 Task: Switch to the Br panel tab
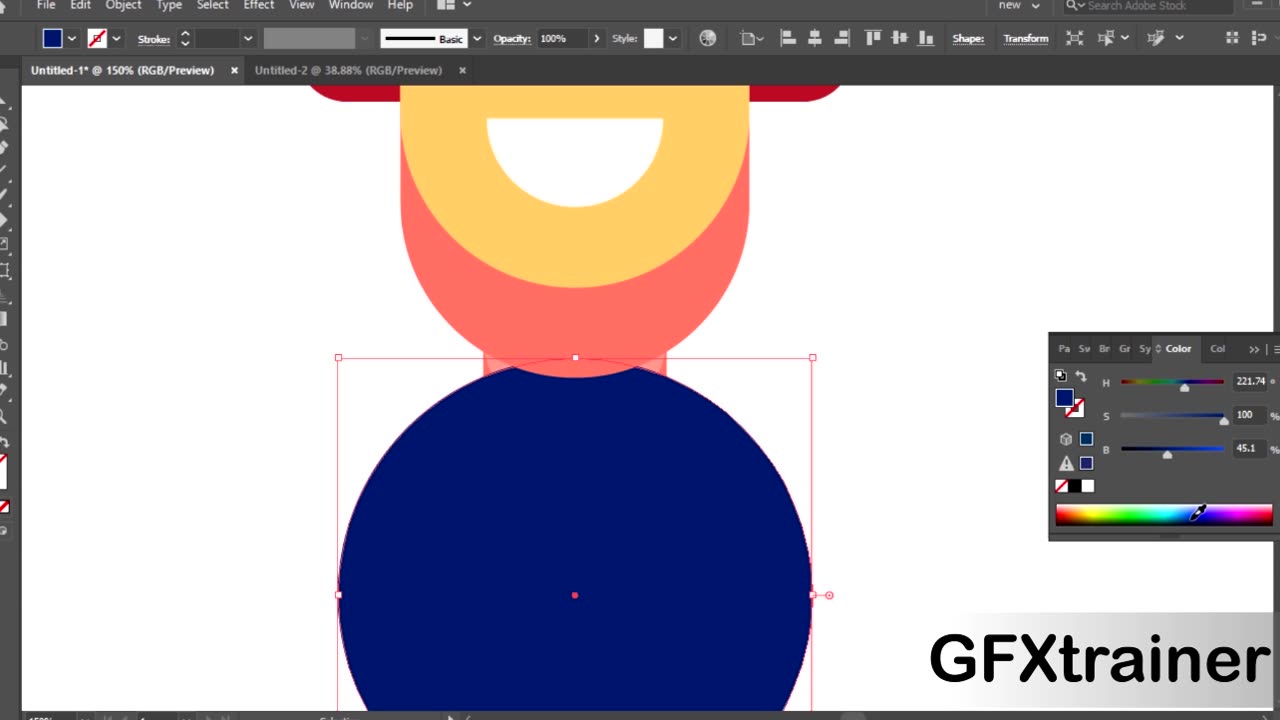tap(1104, 348)
